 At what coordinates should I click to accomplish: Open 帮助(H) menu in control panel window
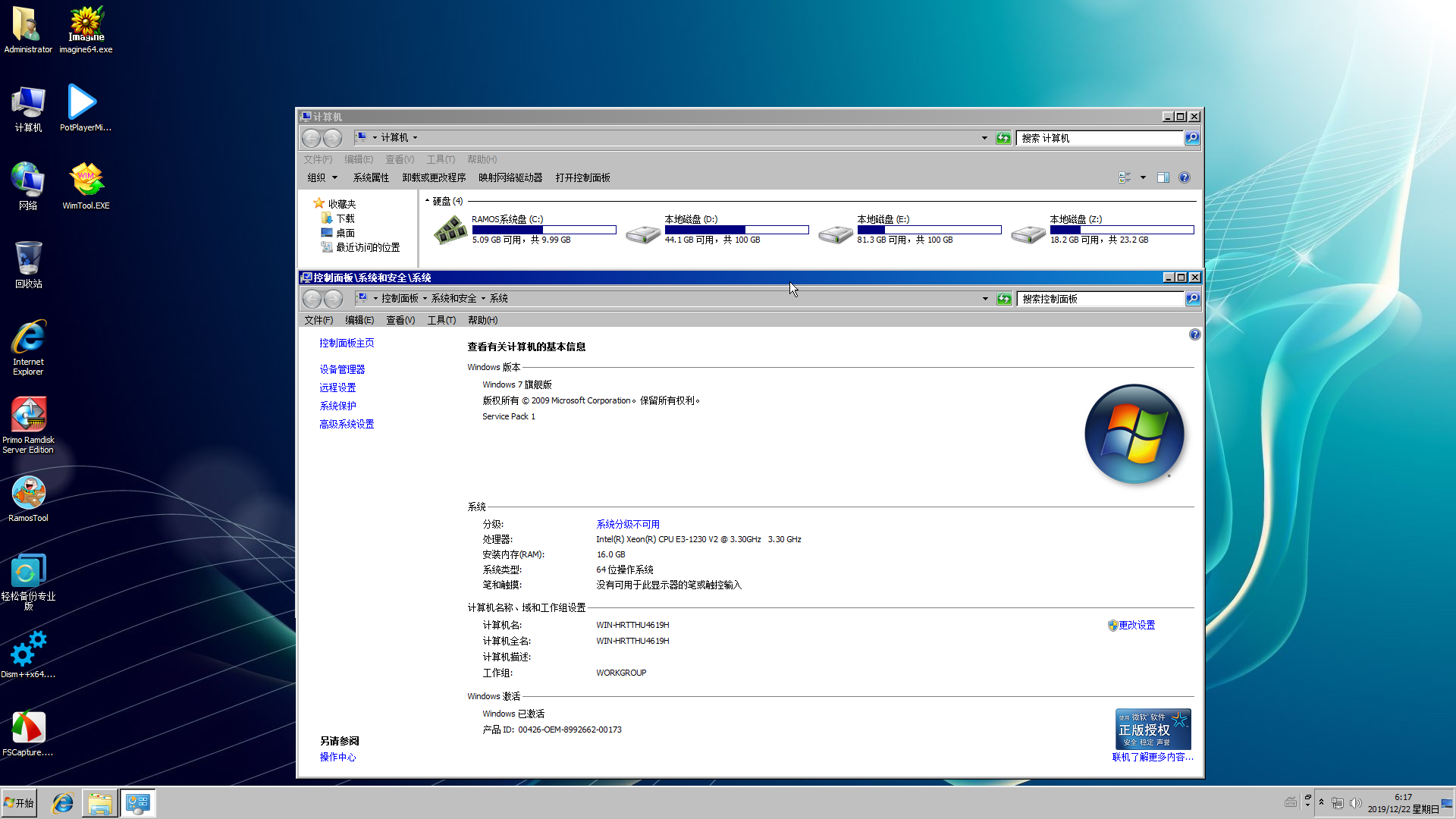pos(482,320)
